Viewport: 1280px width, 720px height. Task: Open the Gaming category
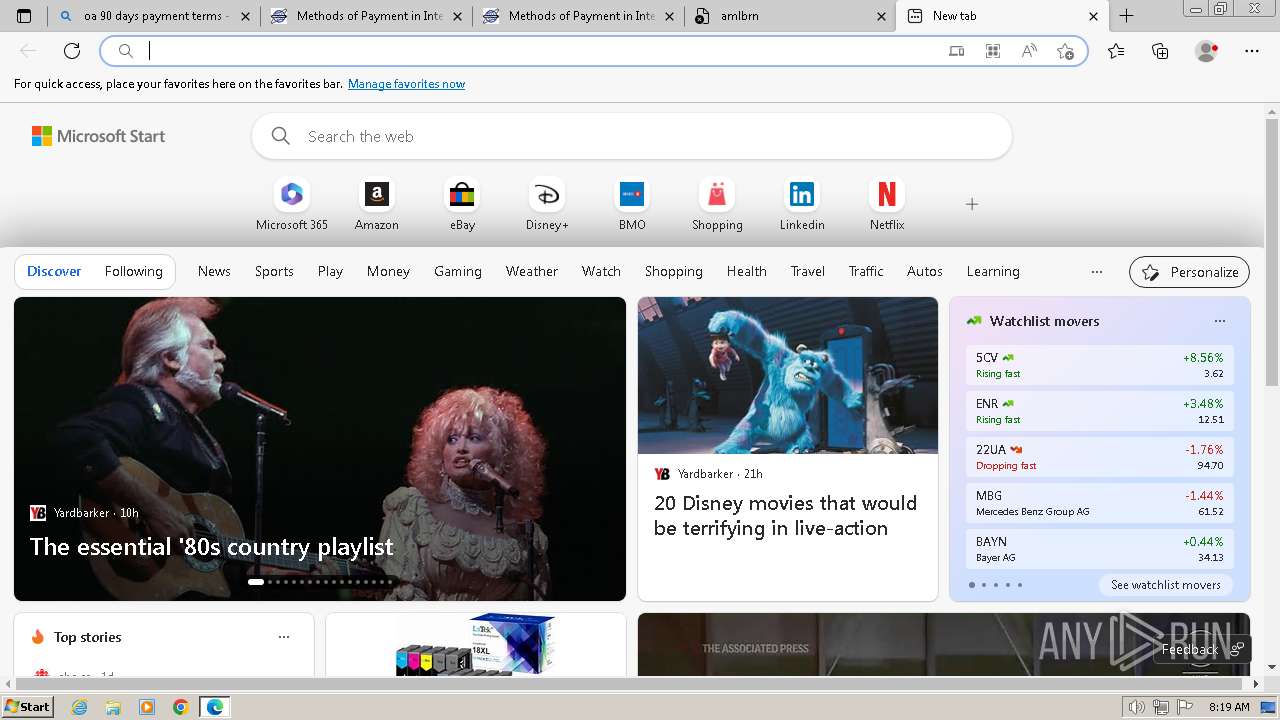tap(458, 271)
